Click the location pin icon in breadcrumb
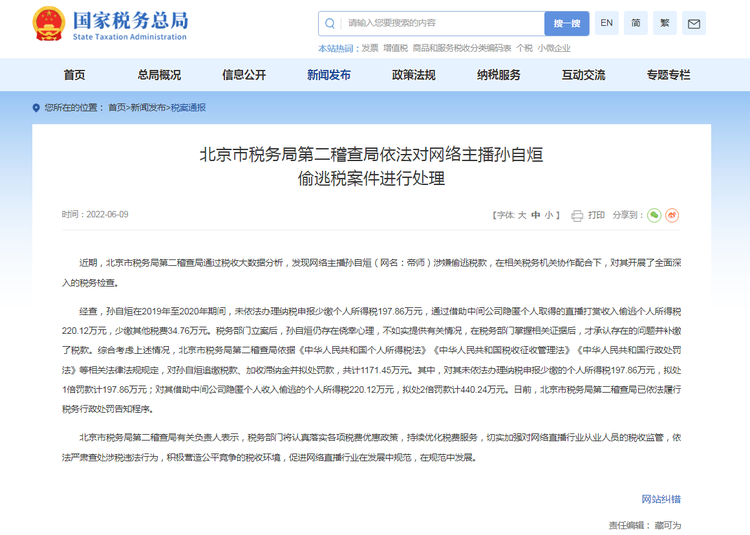750x535 pixels. click(37, 107)
